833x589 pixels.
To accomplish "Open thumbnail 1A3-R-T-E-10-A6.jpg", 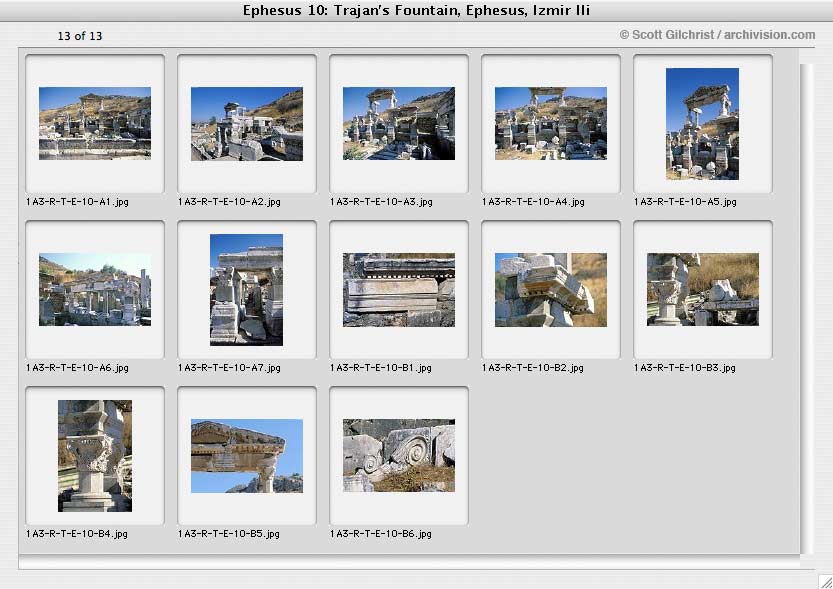I will coord(95,289).
